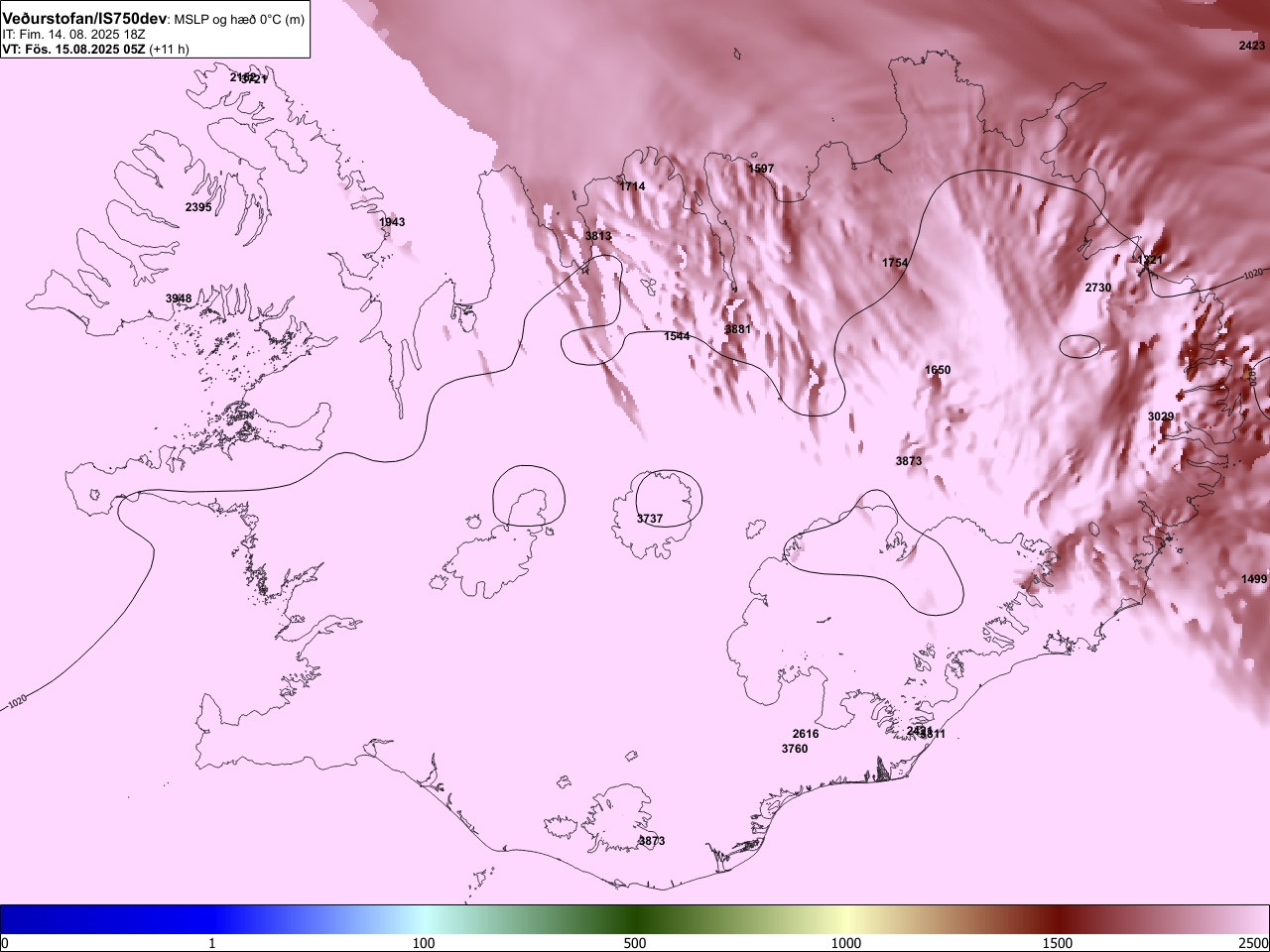Click the colorbar label 2500
1270x952 pixels.
click(x=1254, y=943)
